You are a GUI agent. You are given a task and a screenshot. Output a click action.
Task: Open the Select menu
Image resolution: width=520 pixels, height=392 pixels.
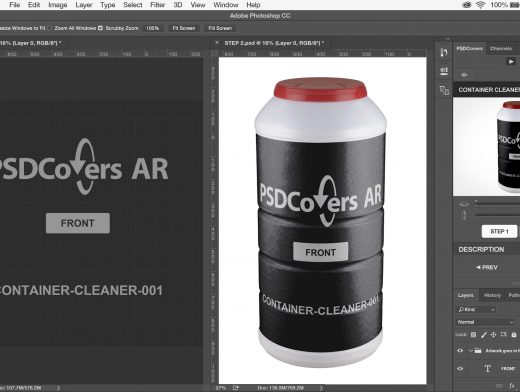click(x=133, y=5)
